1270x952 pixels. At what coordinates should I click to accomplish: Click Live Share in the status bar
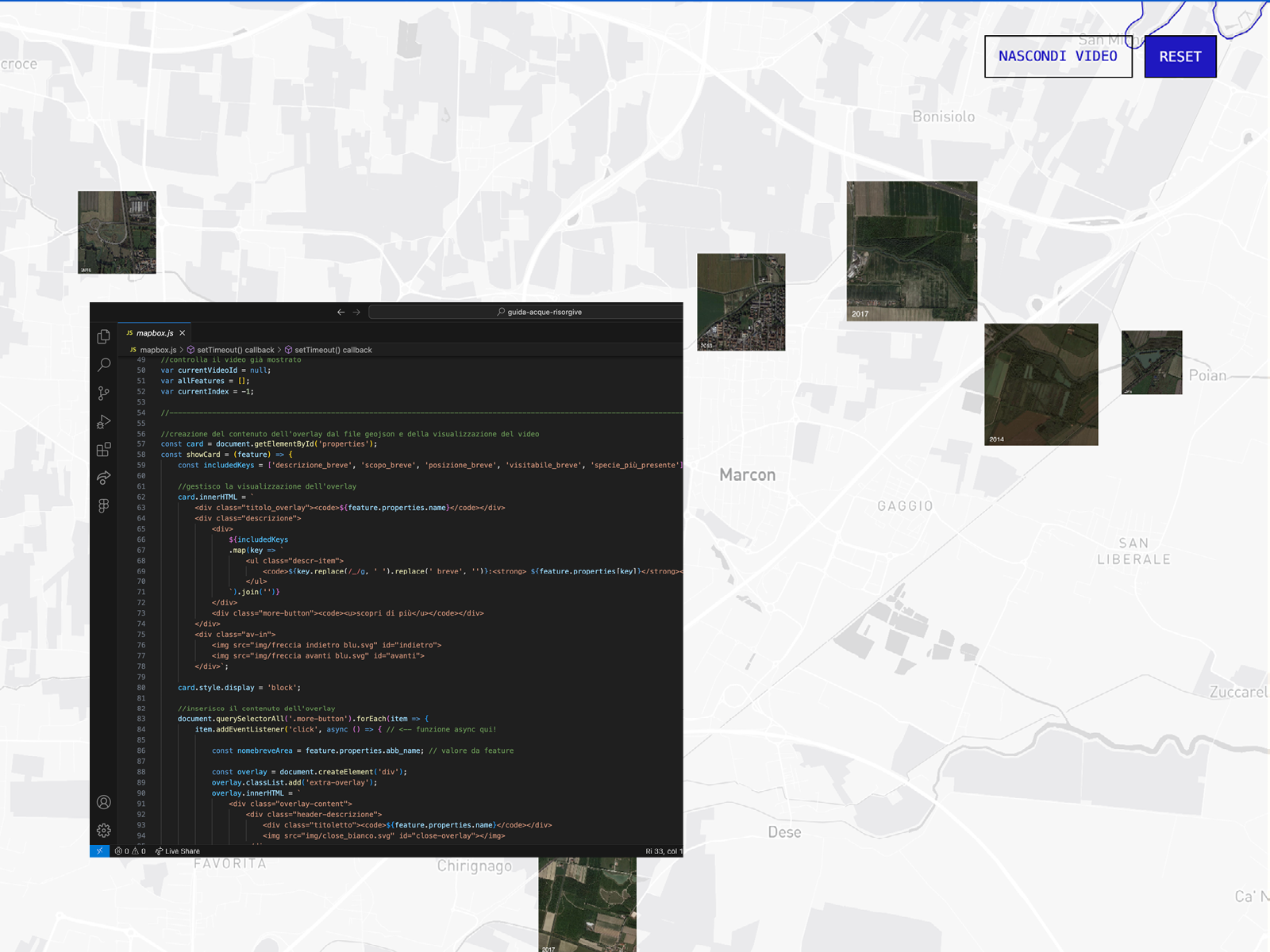point(178,851)
